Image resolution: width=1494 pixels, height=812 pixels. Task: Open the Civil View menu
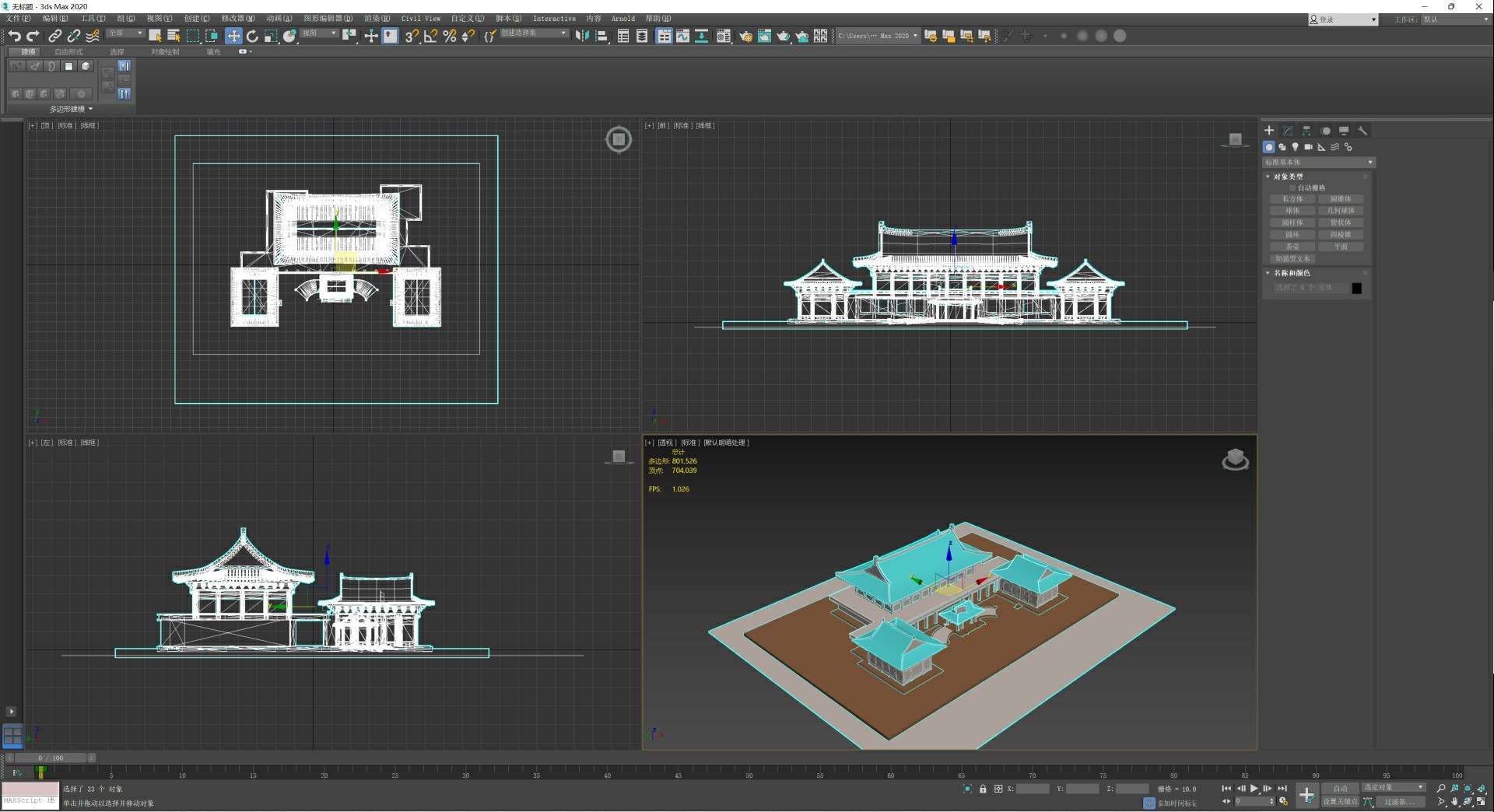click(421, 19)
